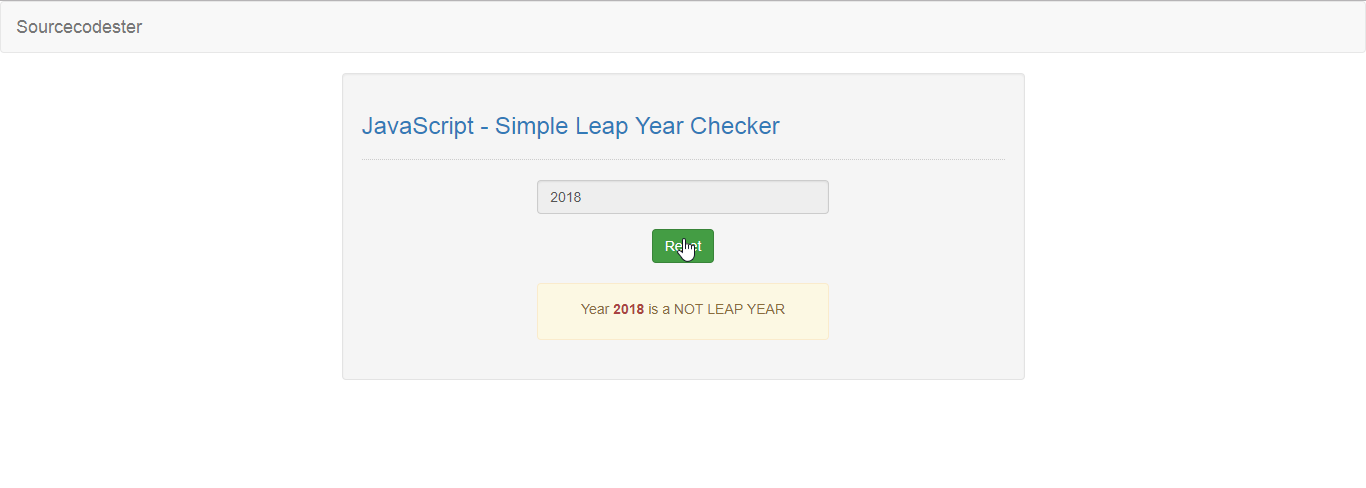Click white page area below the panel

[x=683, y=435]
